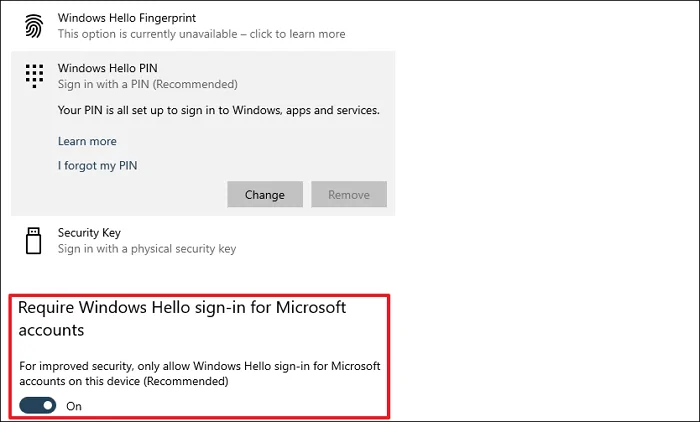This screenshot has width=700, height=422.
Task: Click the Windows Hello Fingerprint icon
Action: point(34,26)
